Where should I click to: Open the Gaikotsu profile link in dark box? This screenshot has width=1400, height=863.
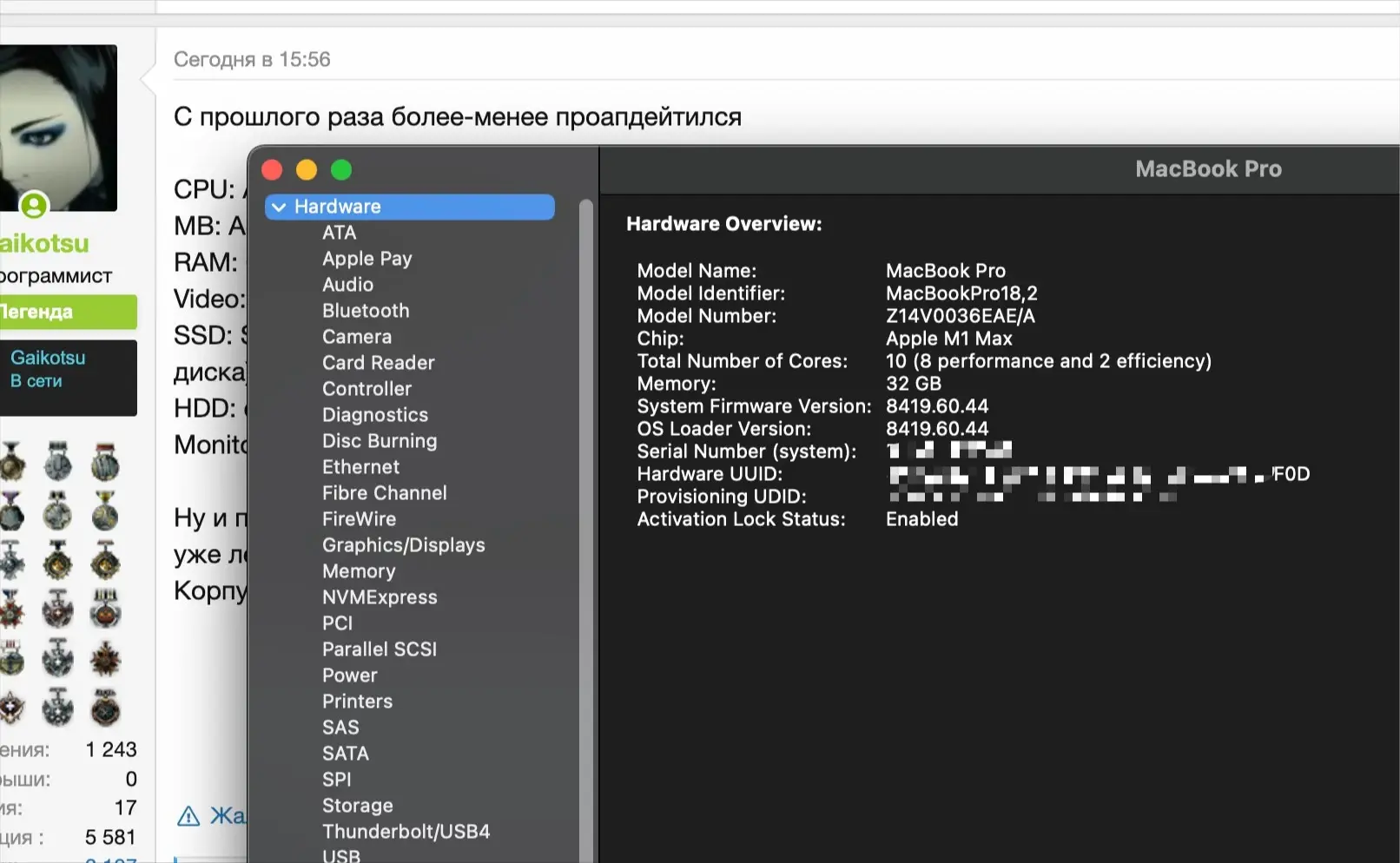point(48,358)
